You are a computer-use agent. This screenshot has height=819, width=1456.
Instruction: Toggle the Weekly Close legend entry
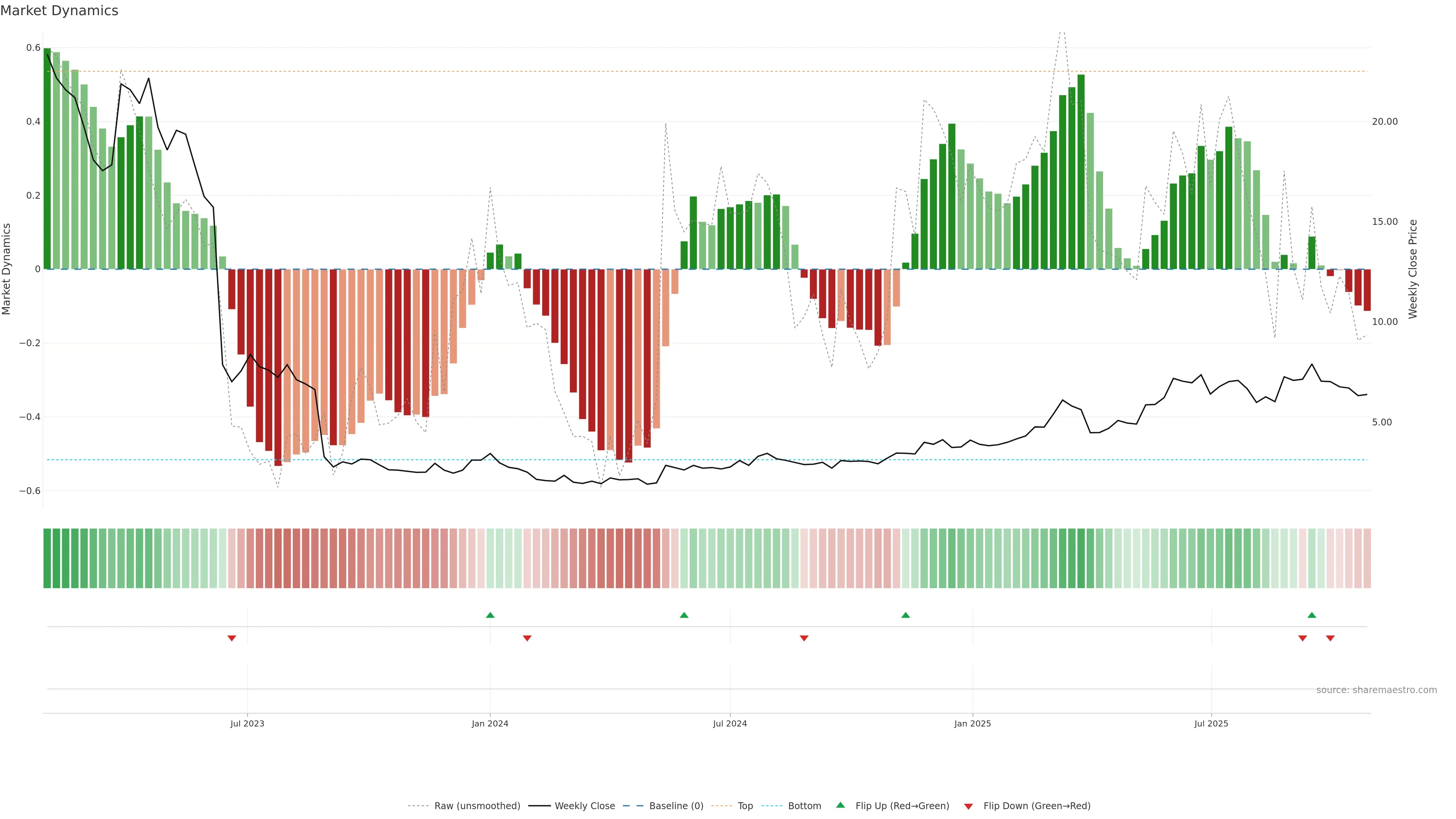click(x=584, y=806)
